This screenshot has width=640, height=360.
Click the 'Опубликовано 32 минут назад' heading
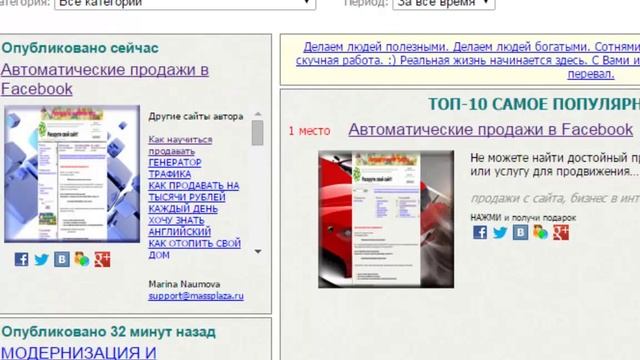pyautogui.click(x=109, y=332)
